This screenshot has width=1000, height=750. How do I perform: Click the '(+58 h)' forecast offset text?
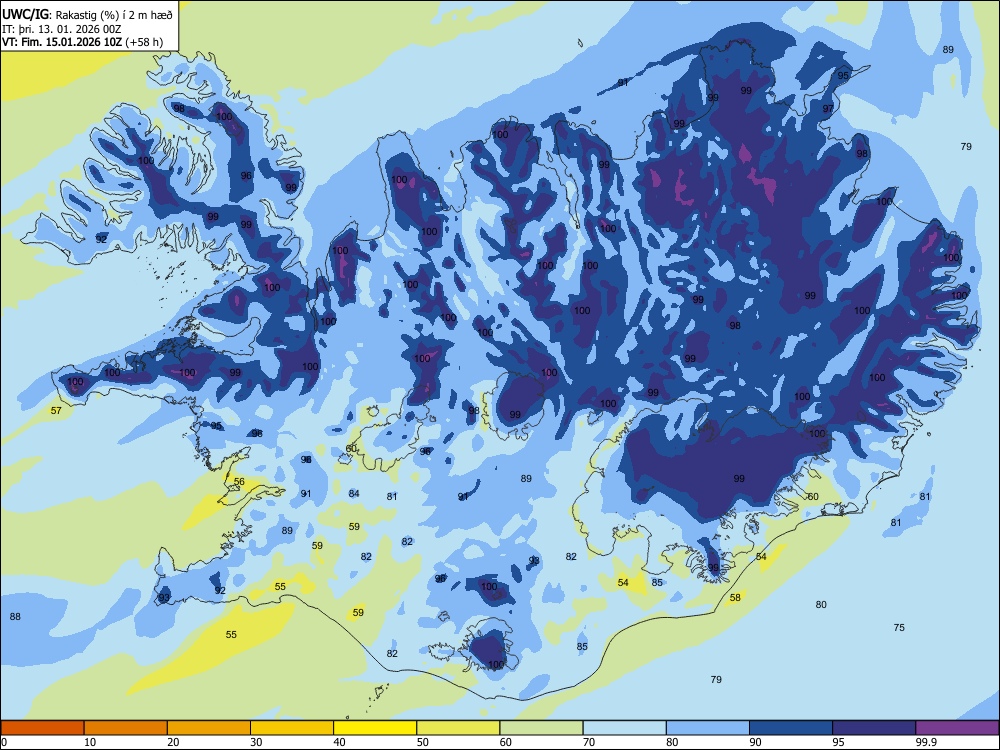(x=144, y=42)
